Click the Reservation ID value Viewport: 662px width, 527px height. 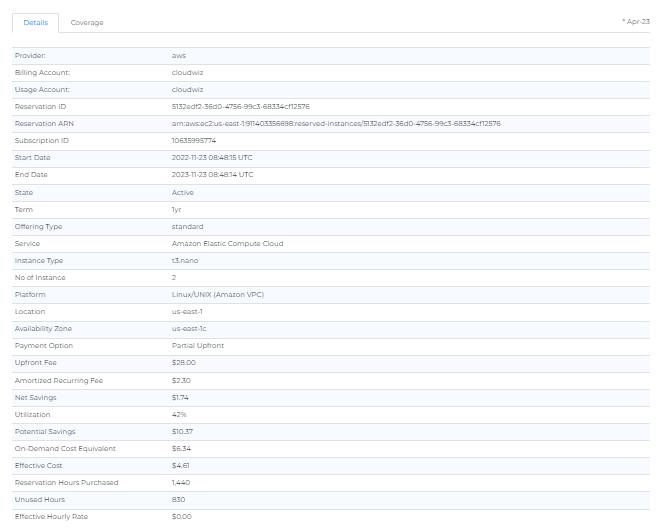240,106
